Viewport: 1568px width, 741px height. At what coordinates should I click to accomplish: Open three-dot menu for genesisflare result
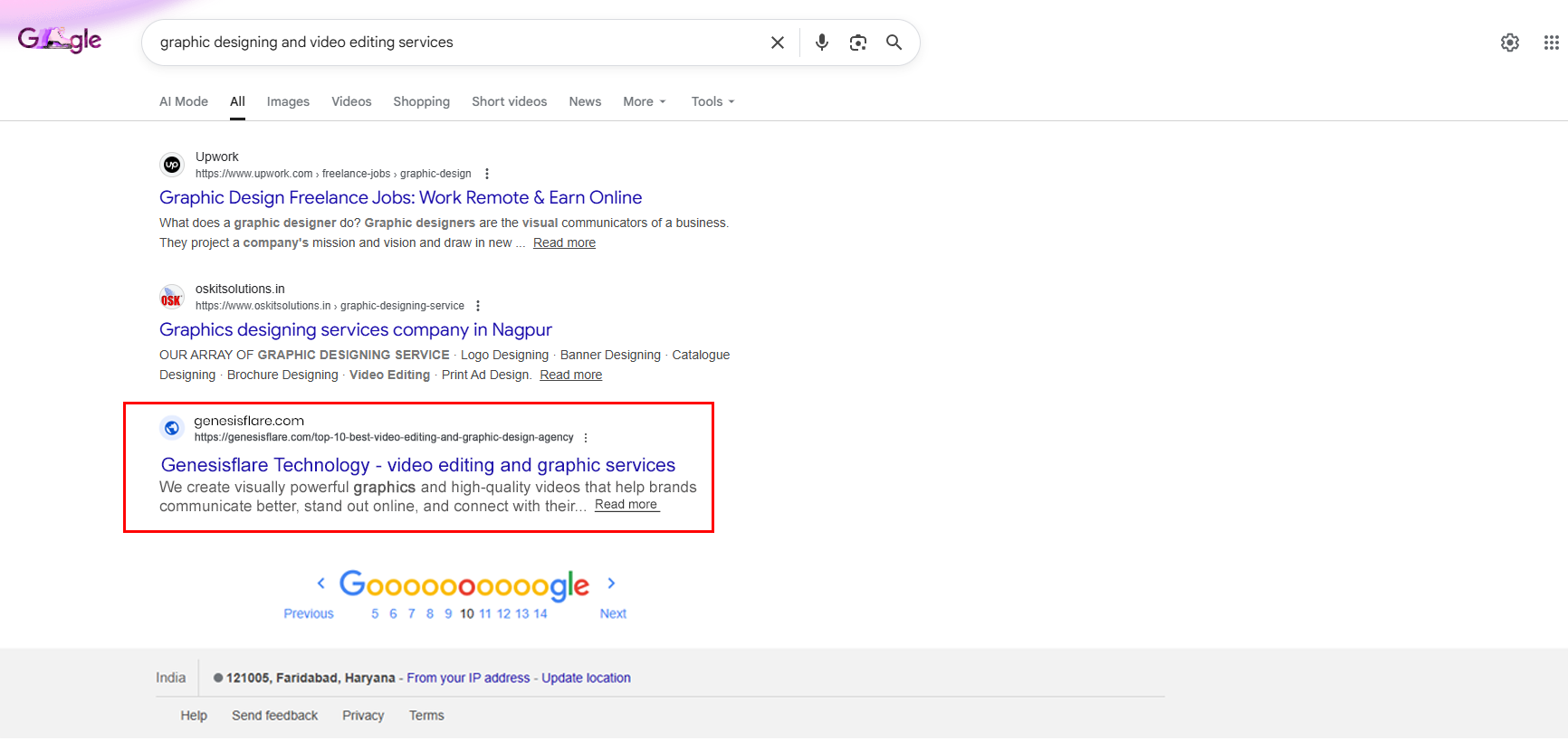tap(586, 438)
